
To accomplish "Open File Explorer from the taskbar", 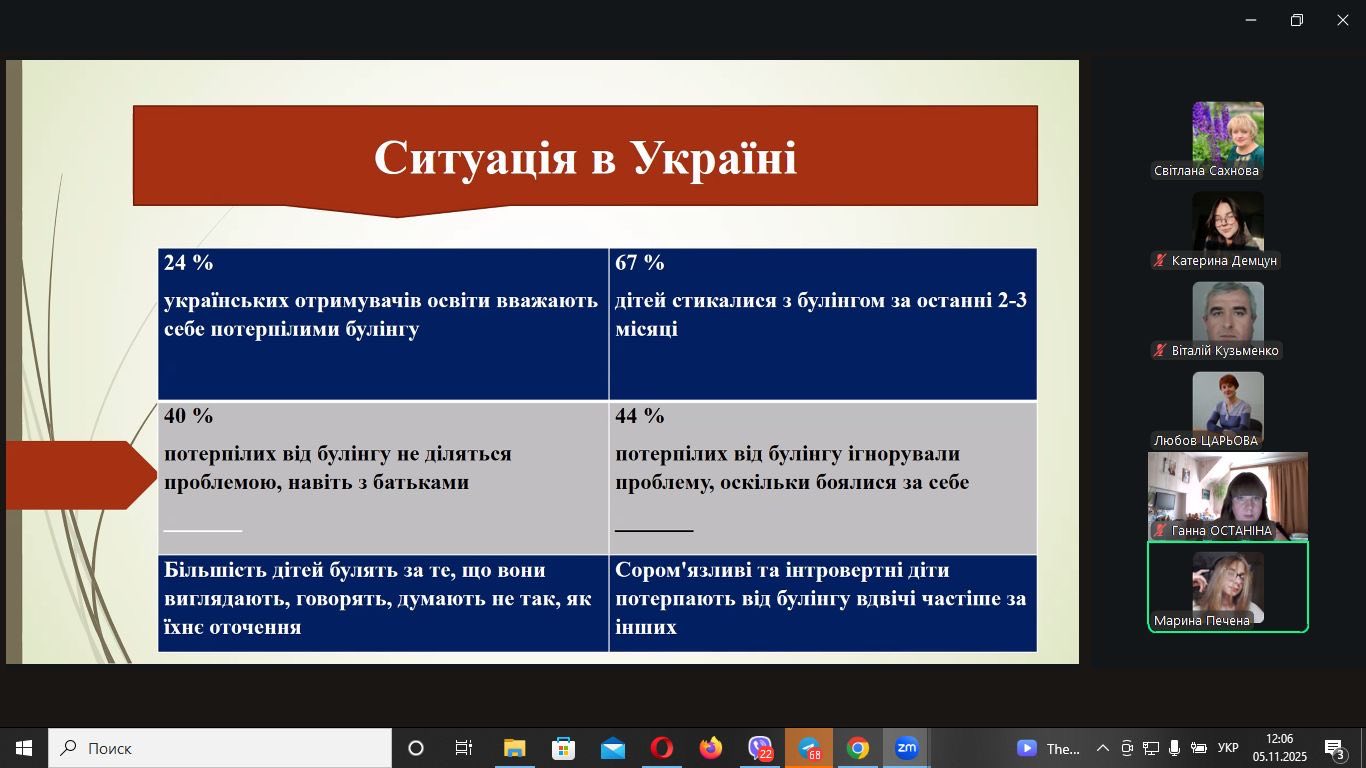I will [515, 748].
